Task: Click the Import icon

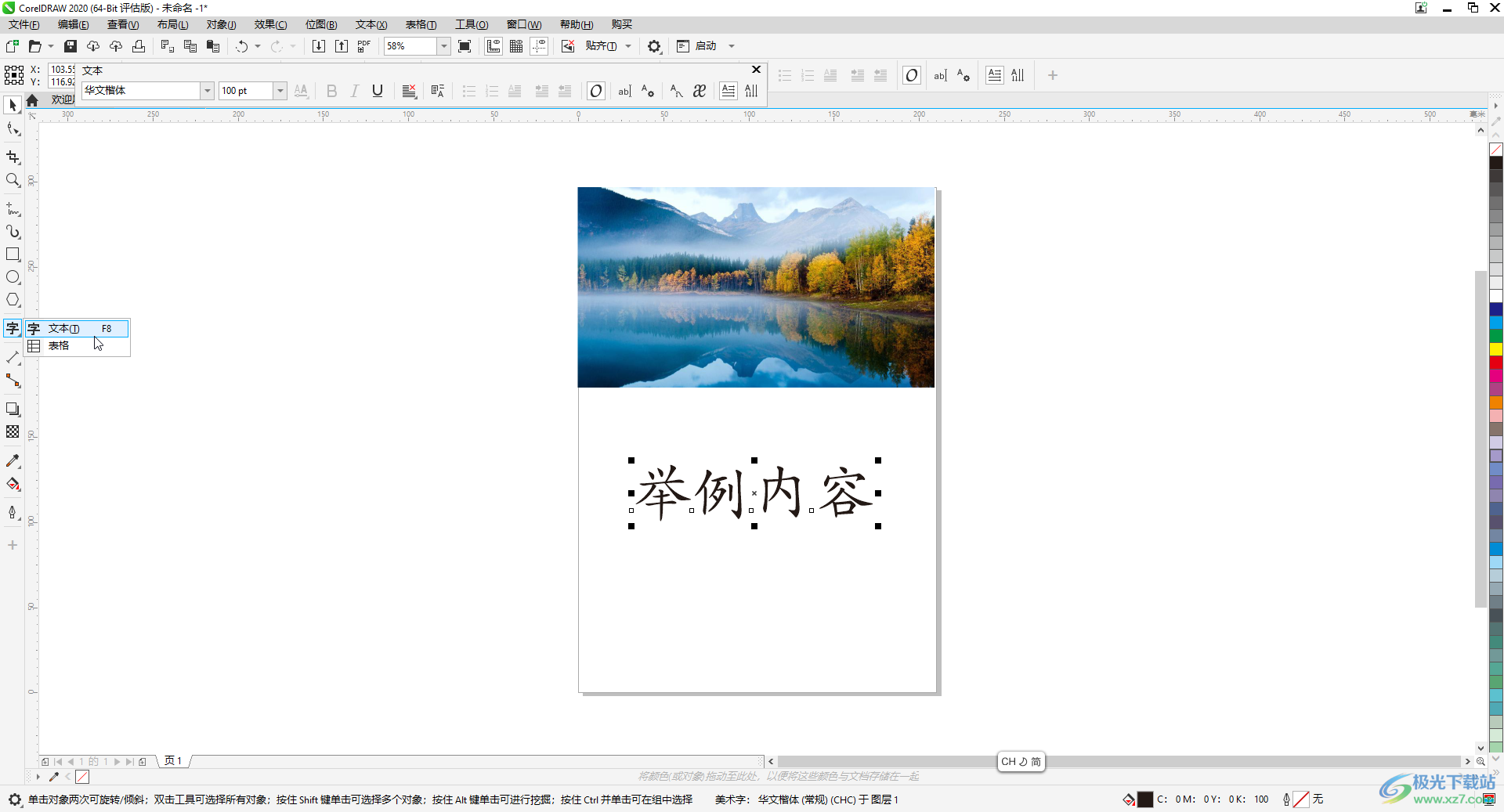Action: pos(319,46)
